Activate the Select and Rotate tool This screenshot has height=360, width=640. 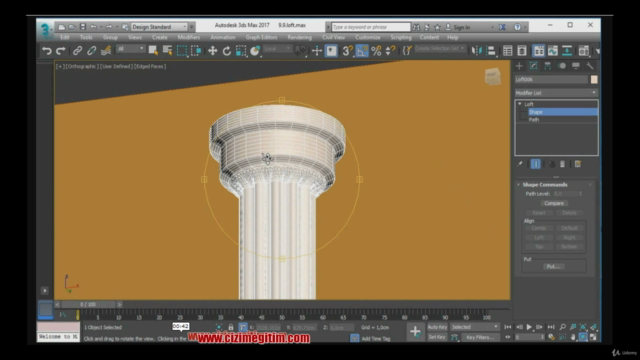(227, 51)
